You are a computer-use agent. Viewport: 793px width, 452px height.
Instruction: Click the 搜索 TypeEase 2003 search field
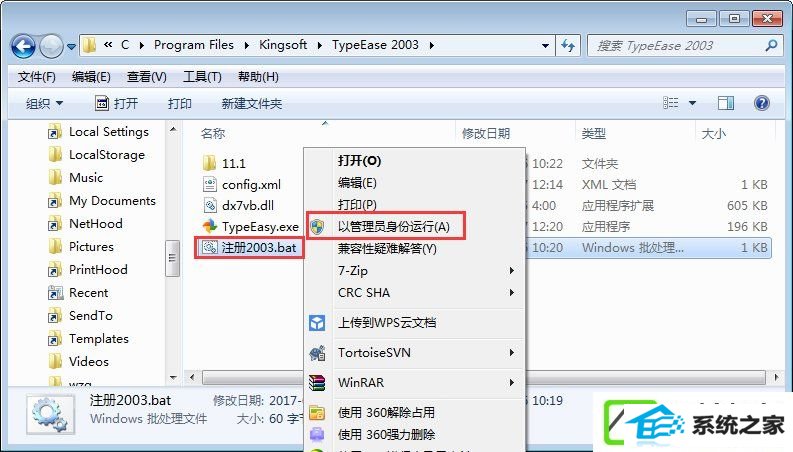[x=676, y=46]
